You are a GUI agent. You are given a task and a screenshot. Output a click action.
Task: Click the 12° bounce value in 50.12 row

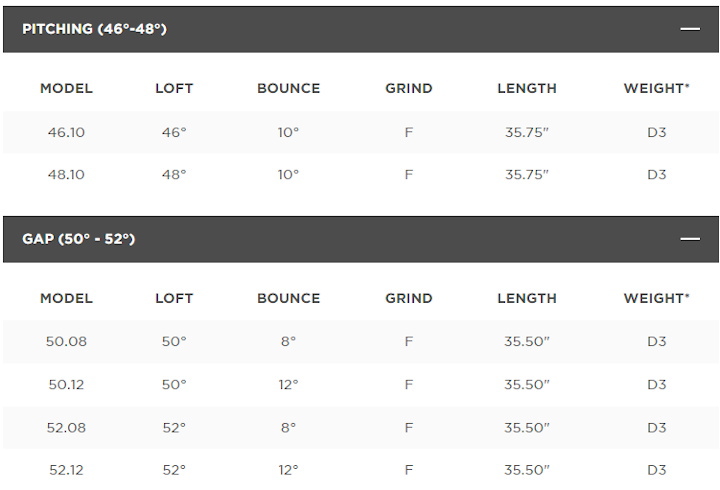pos(288,385)
